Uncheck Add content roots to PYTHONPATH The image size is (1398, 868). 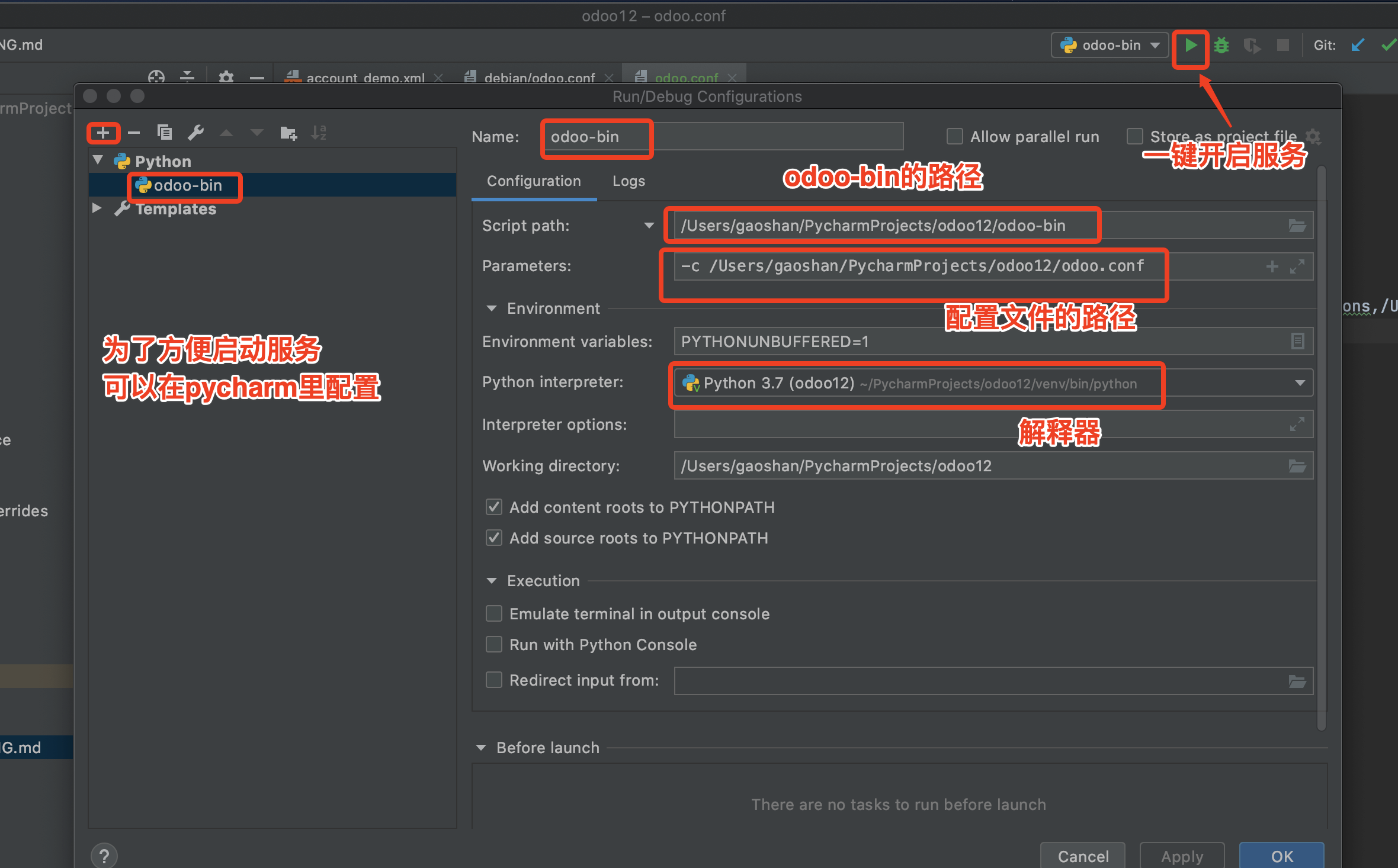(493, 507)
